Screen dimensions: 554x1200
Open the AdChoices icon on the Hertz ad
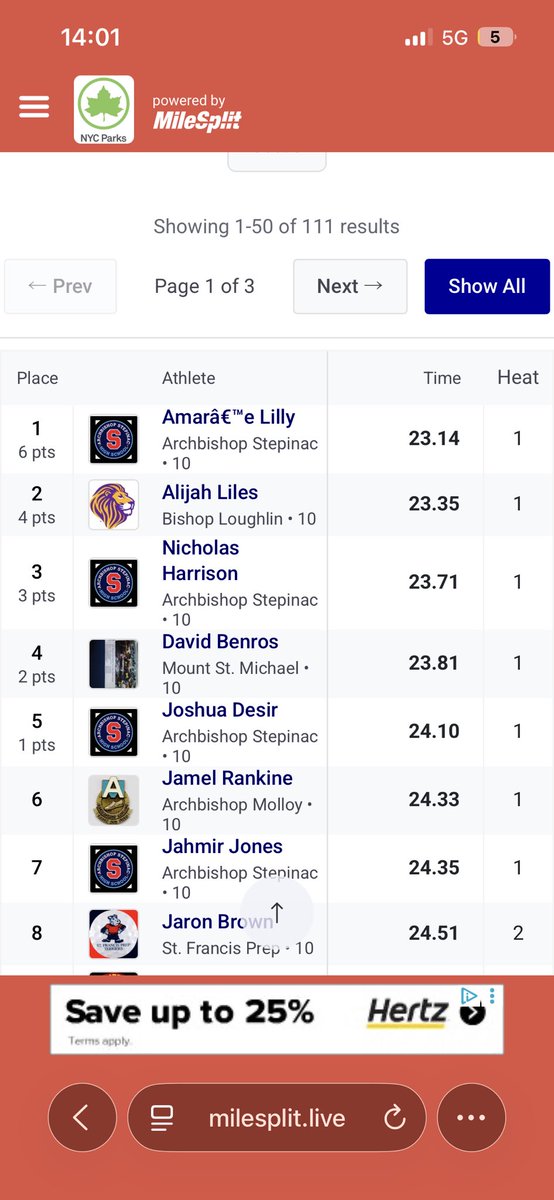tap(469, 996)
